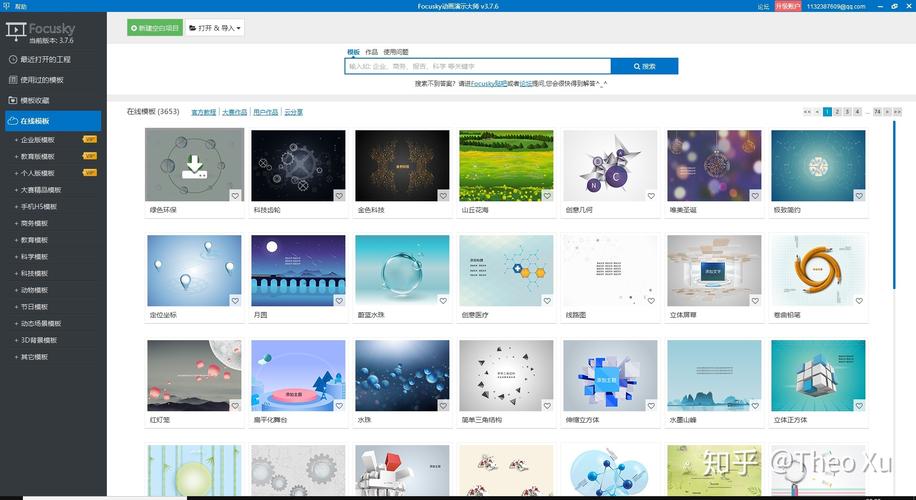
Task: Jump to page 74 of templates
Action: [877, 112]
